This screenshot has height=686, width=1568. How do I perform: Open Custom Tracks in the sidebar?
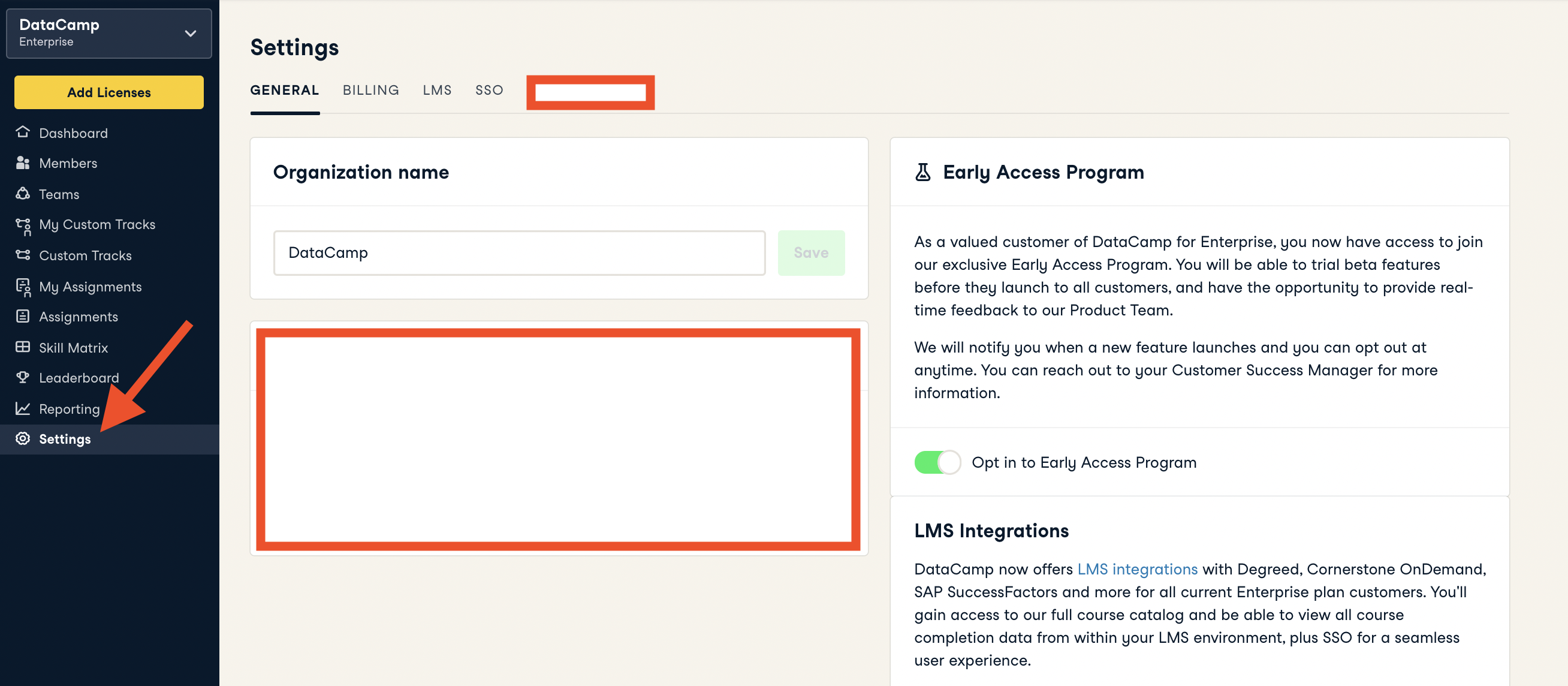tap(85, 255)
